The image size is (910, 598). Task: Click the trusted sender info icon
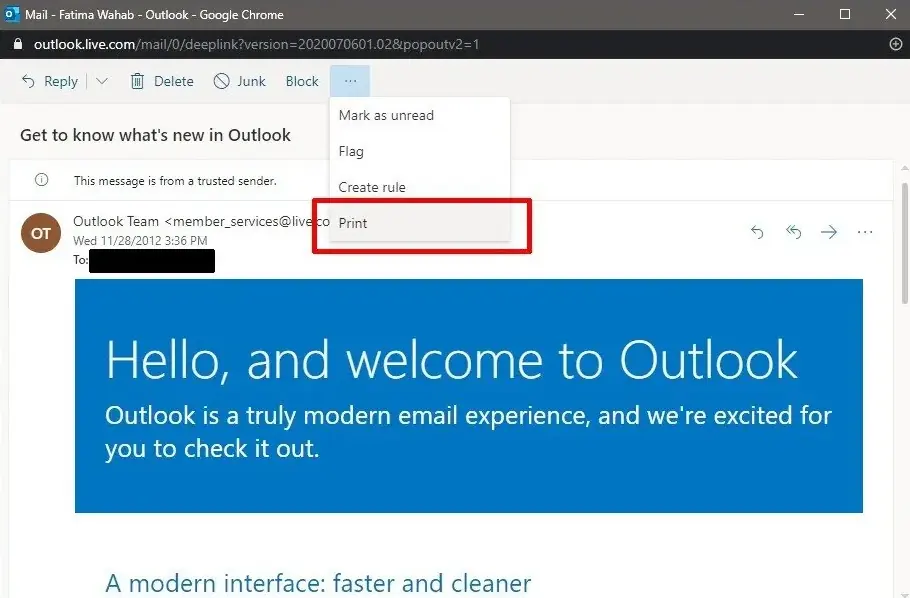[42, 180]
